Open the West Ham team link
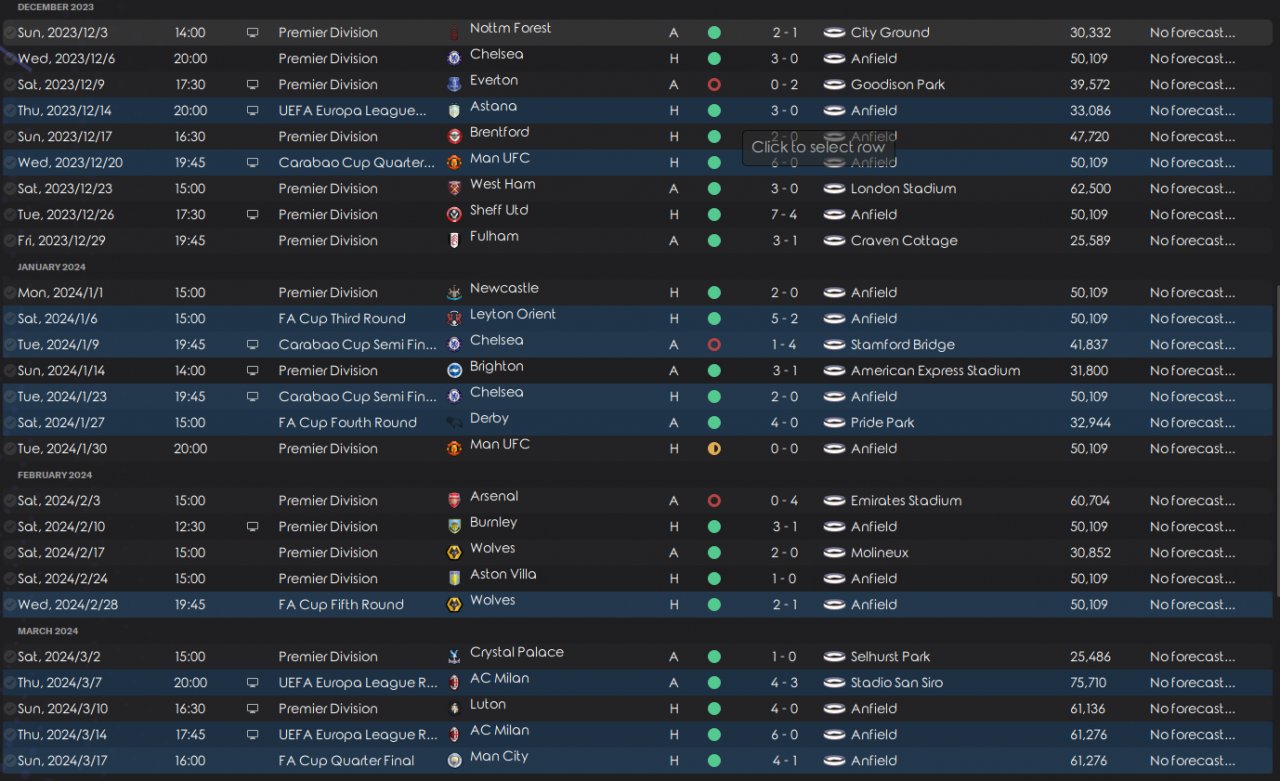This screenshot has height=781, width=1280. tap(502, 185)
